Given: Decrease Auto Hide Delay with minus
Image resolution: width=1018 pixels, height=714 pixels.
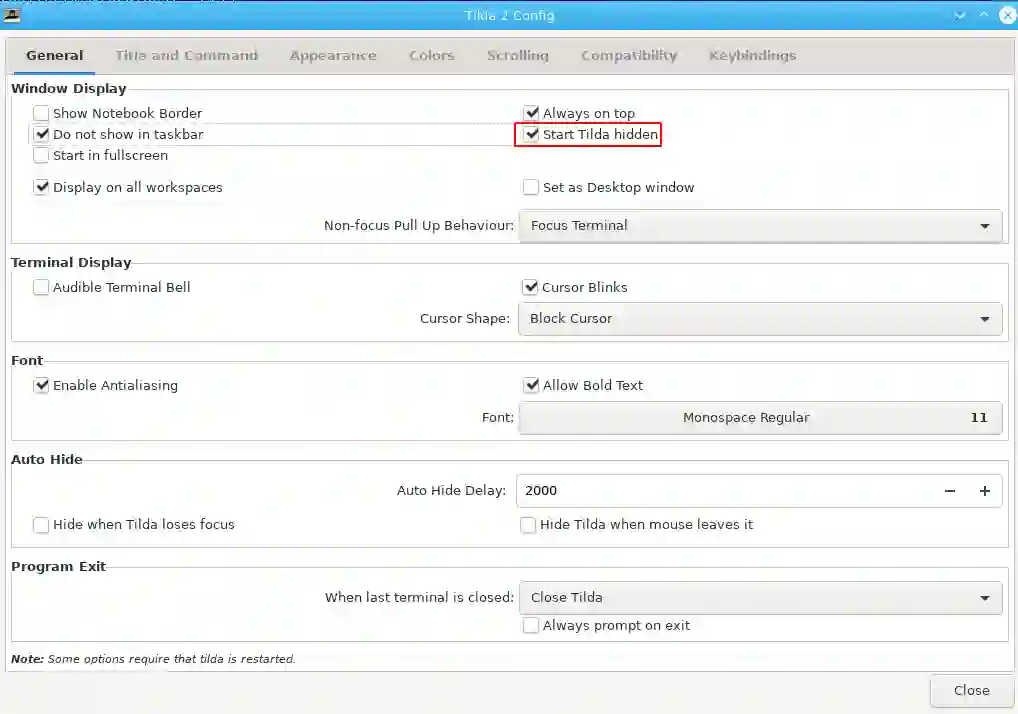Looking at the screenshot, I should 950,491.
